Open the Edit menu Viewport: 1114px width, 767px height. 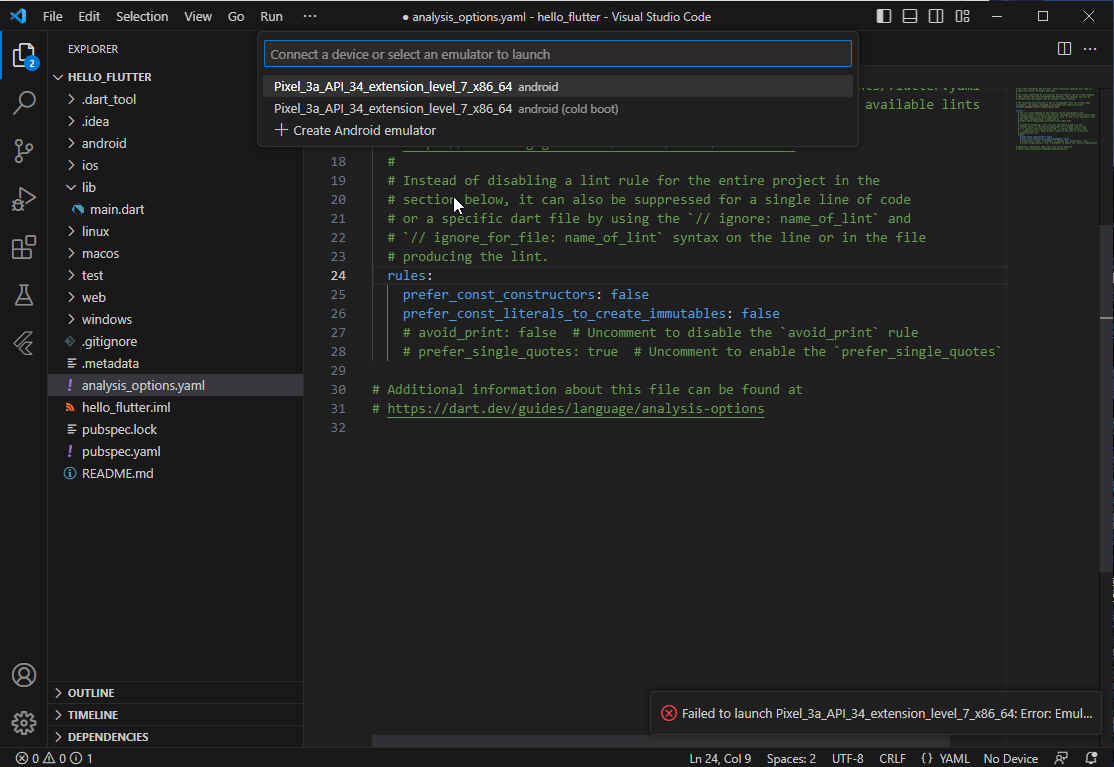89,16
